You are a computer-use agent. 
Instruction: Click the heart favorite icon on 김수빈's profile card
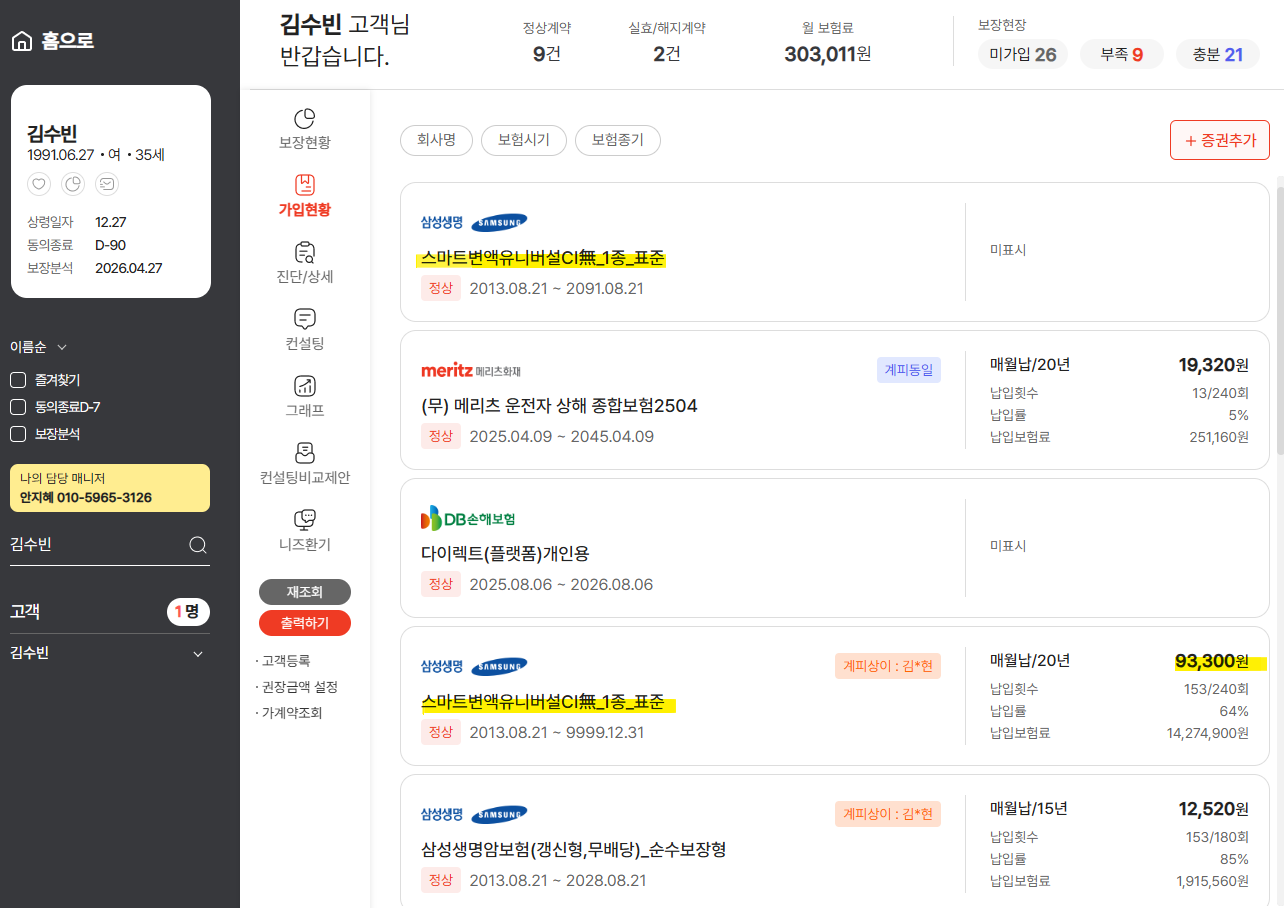click(38, 184)
